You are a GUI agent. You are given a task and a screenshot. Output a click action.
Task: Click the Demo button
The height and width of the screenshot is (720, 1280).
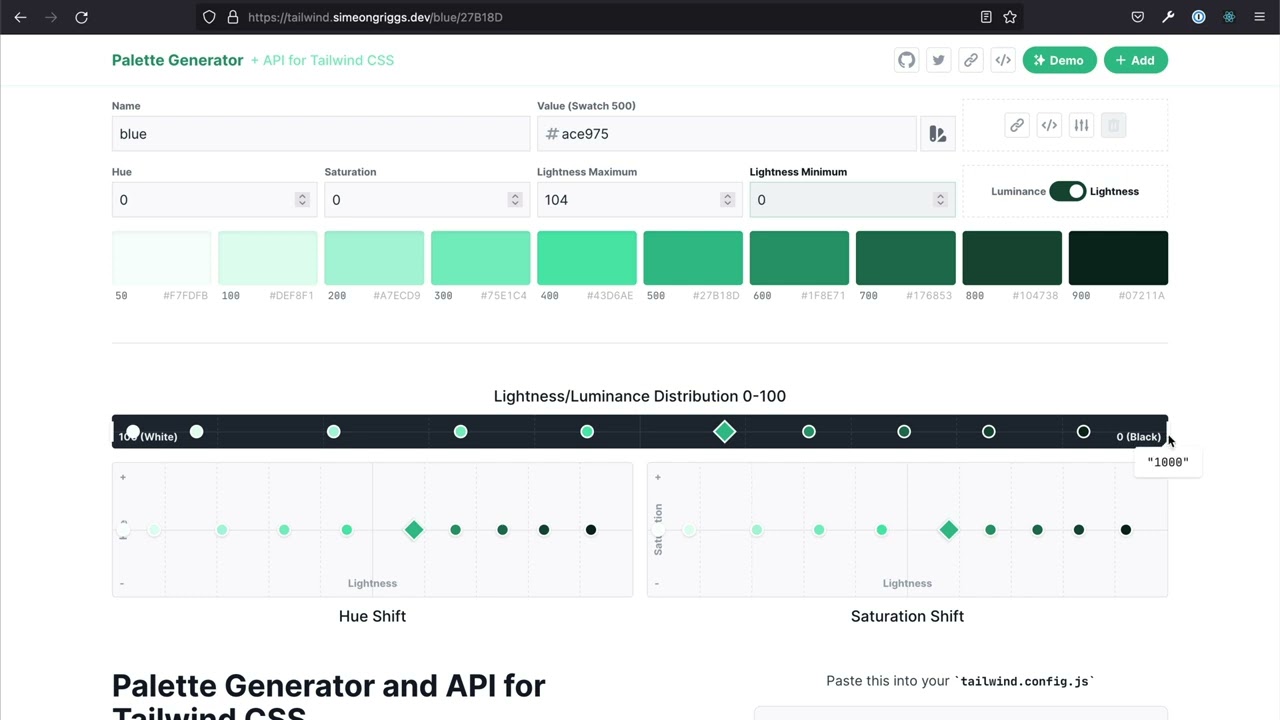coord(1059,60)
